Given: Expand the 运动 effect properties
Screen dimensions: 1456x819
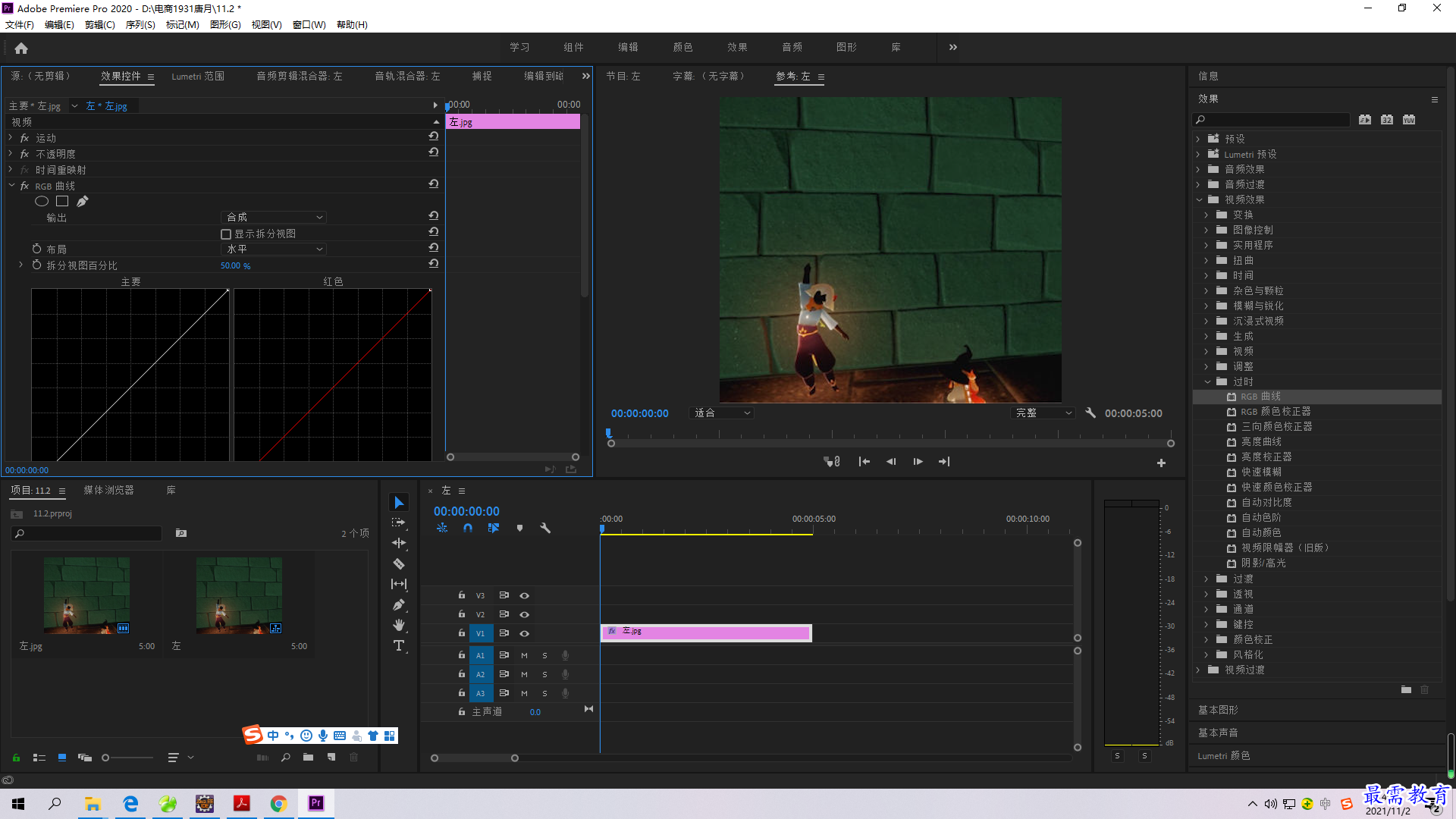Looking at the screenshot, I should coord(11,137).
